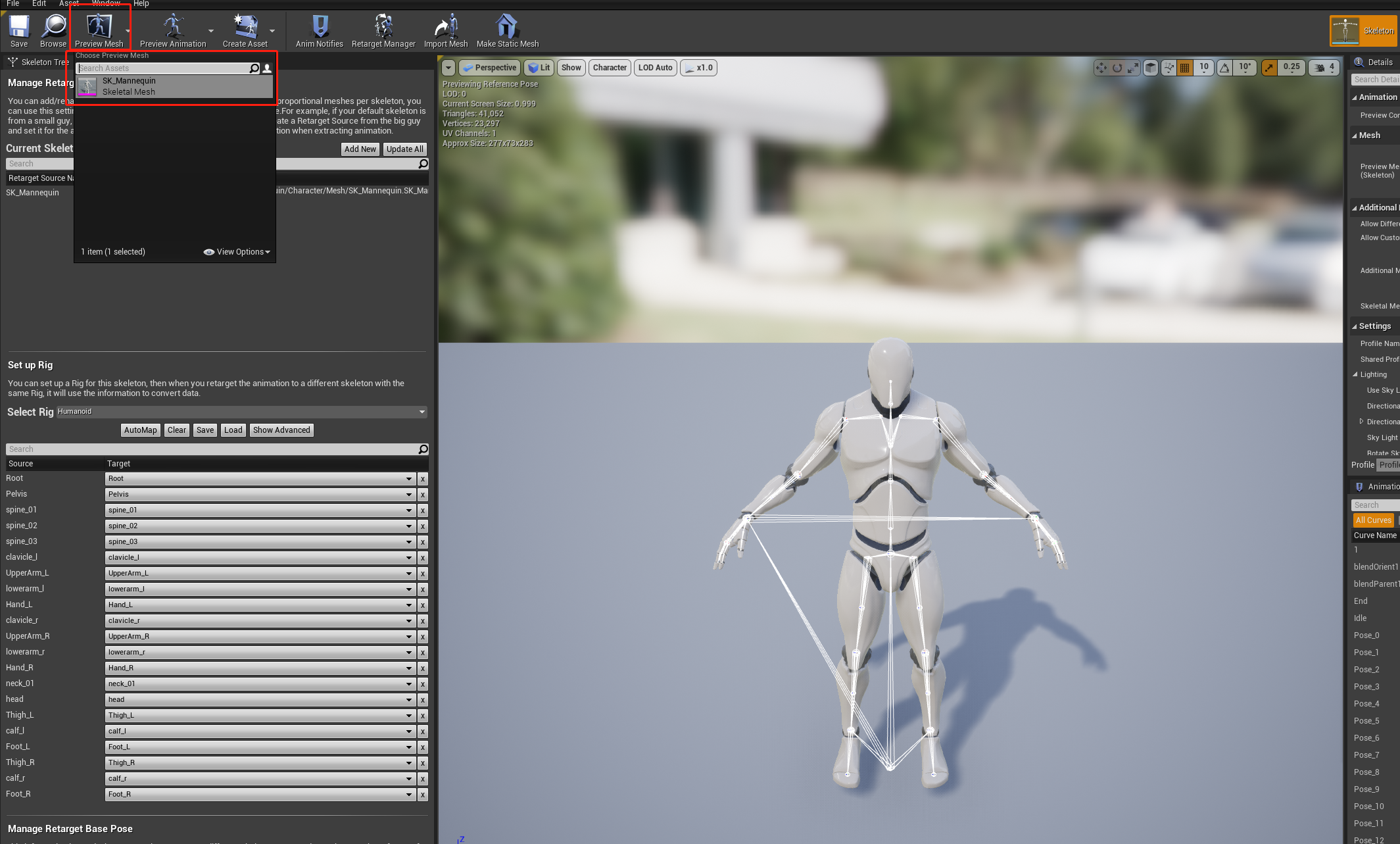The width and height of the screenshot is (1400, 844).
Task: Toggle scale snapping arrow button
Action: click(1269, 68)
